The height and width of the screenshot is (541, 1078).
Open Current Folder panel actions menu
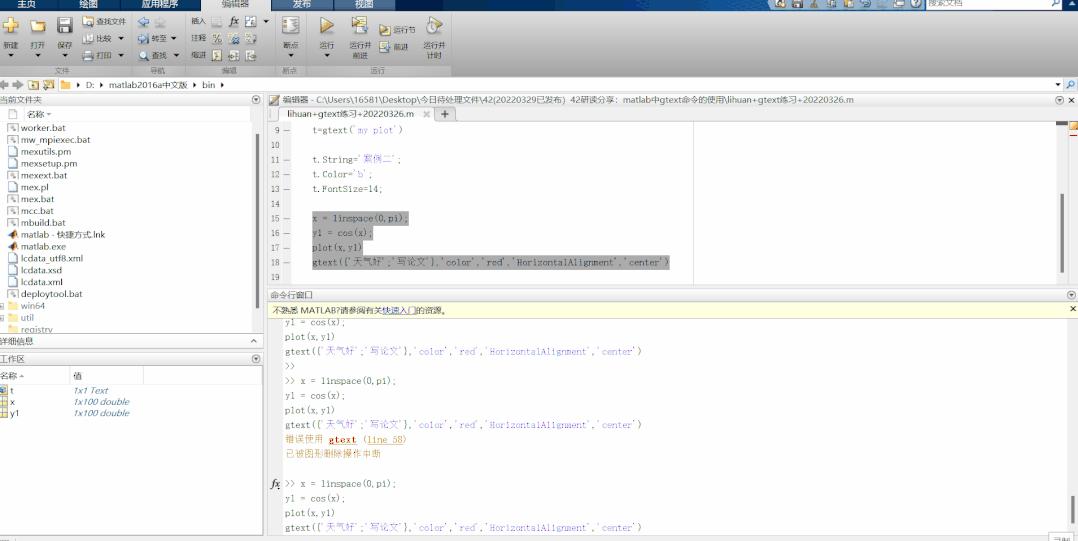click(256, 100)
